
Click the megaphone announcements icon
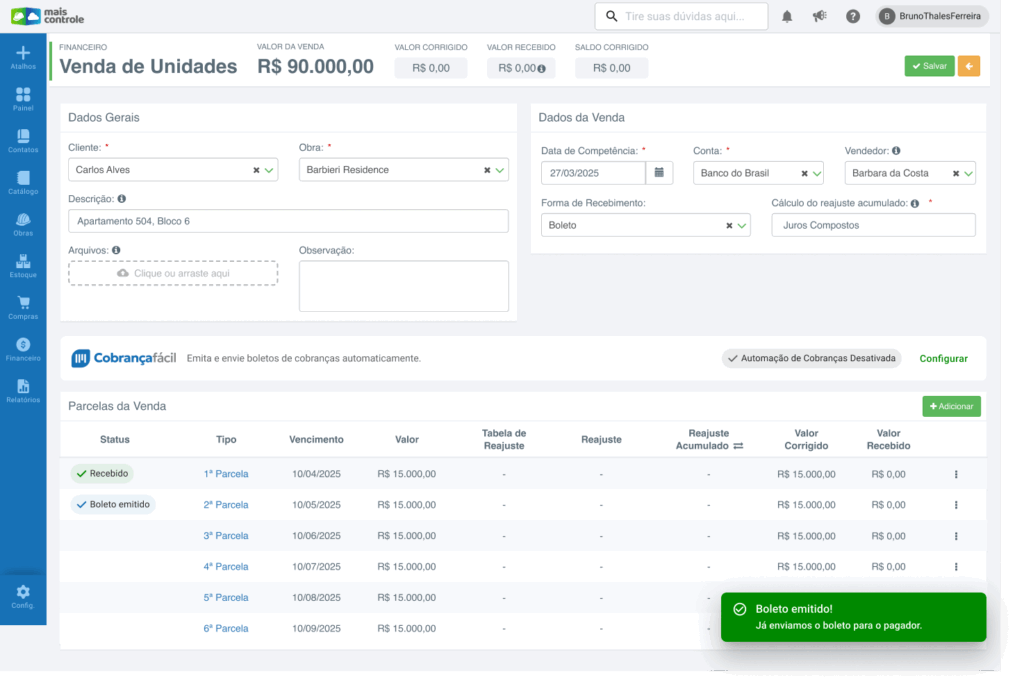coord(820,16)
